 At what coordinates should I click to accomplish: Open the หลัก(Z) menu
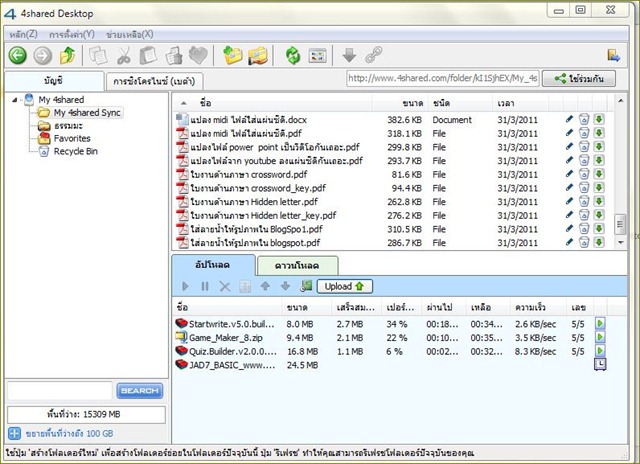tap(23, 34)
